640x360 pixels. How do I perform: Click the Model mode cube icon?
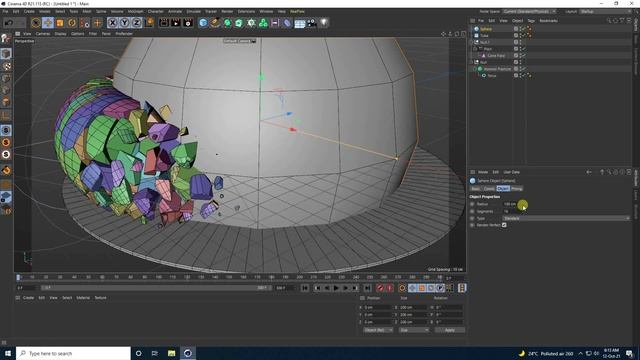point(6,53)
